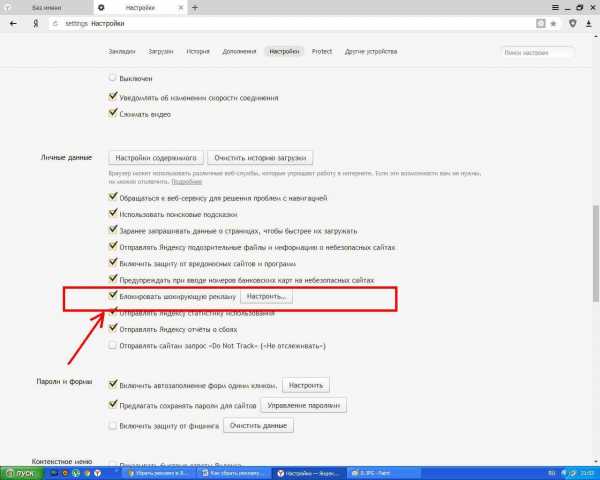Close the Настройки tab
600x480 pixels.
[181, 8]
